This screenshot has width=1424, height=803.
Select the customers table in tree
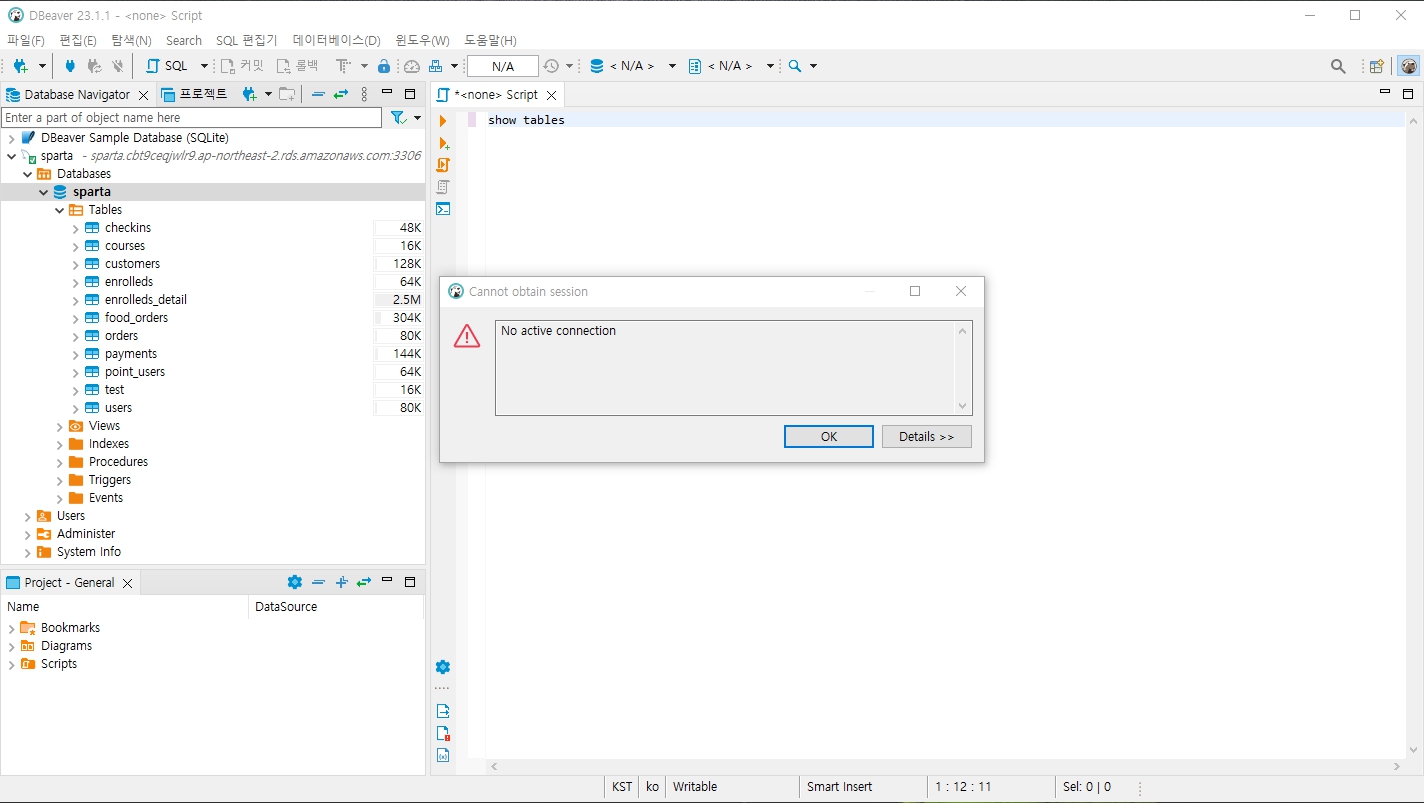[132, 264]
